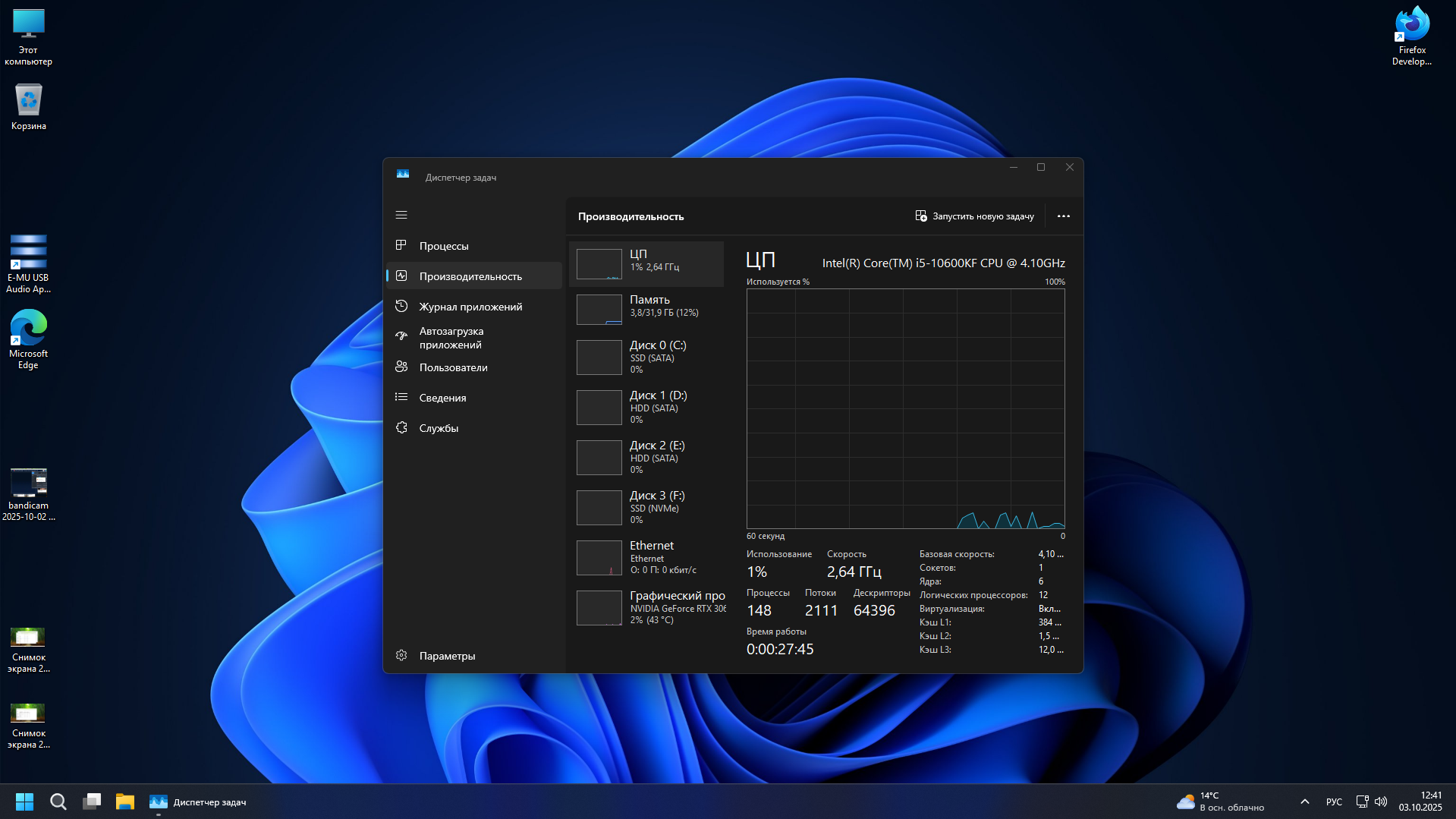Select the E-MU USB Audio desktop shortcut

(x=29, y=264)
